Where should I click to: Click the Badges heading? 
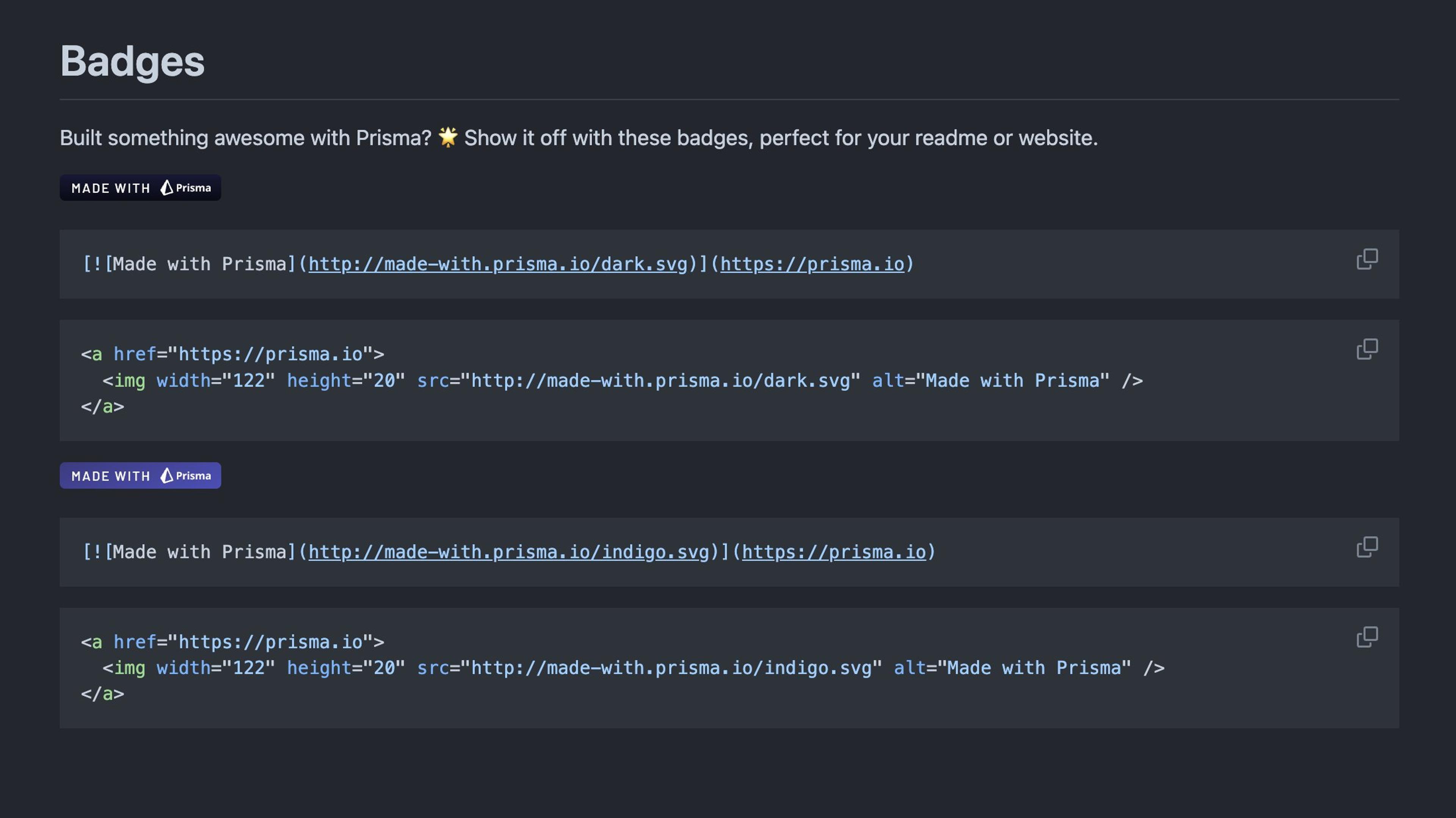132,61
